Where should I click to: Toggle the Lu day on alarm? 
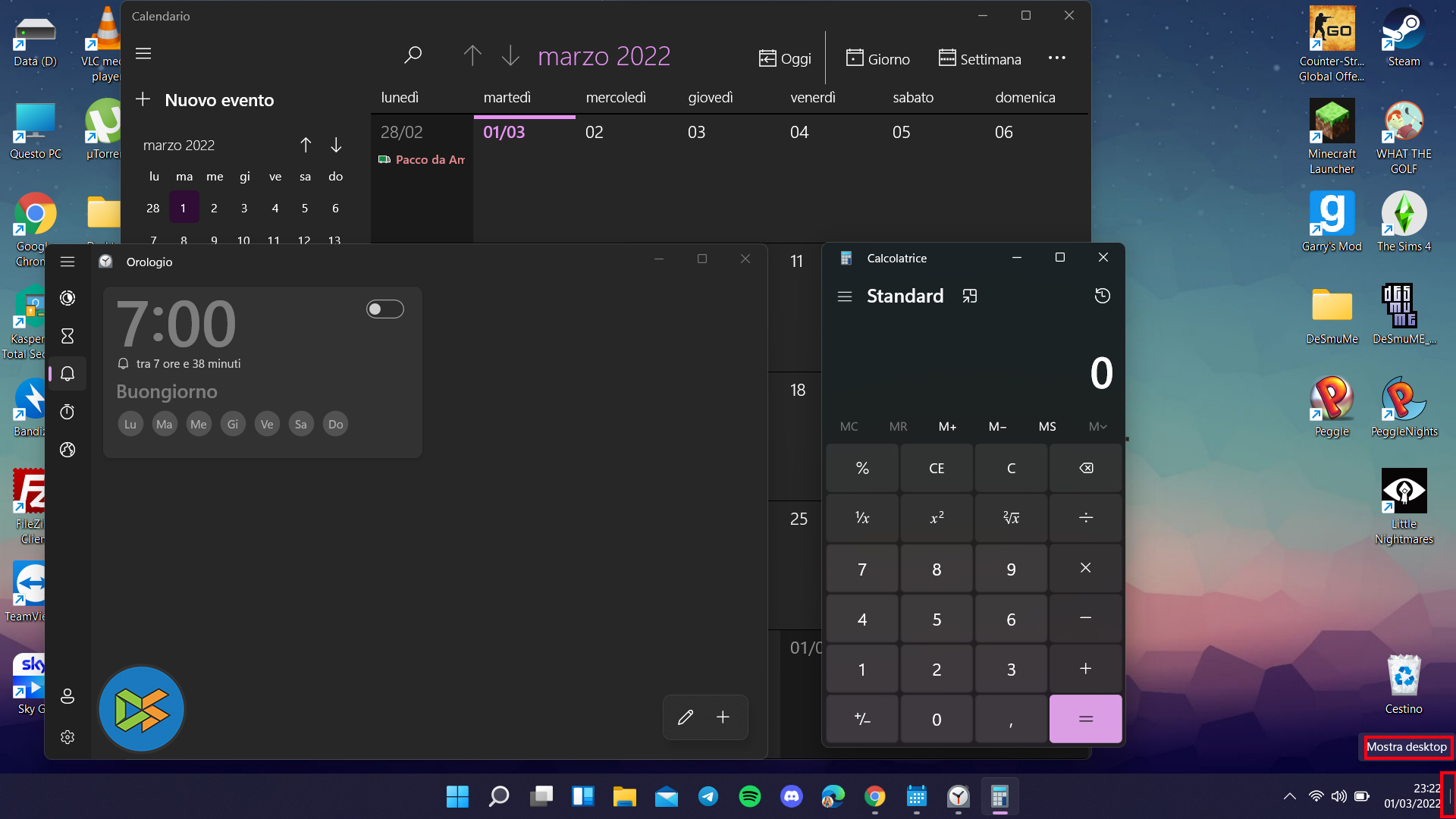click(x=130, y=424)
